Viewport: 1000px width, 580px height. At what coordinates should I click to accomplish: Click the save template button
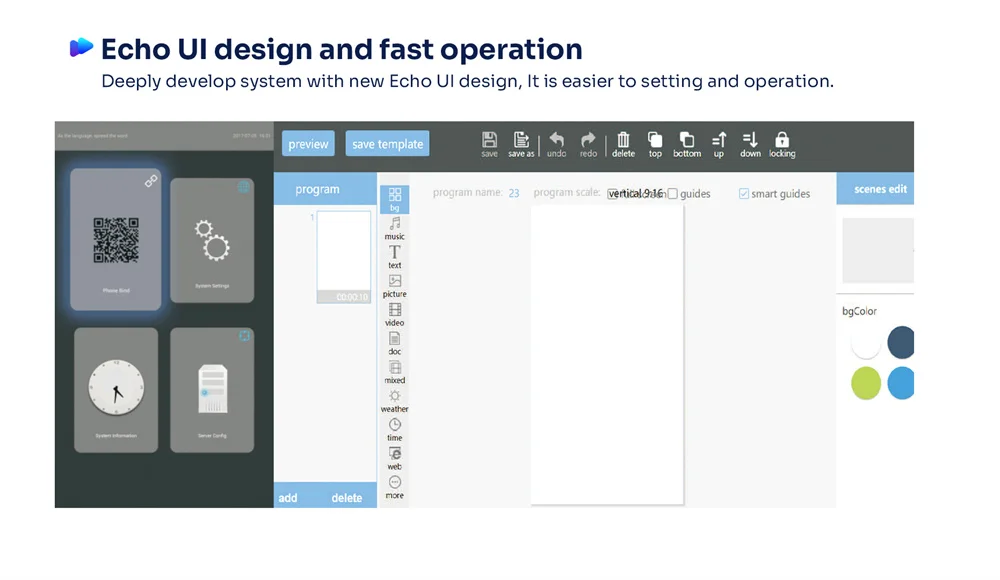point(387,144)
